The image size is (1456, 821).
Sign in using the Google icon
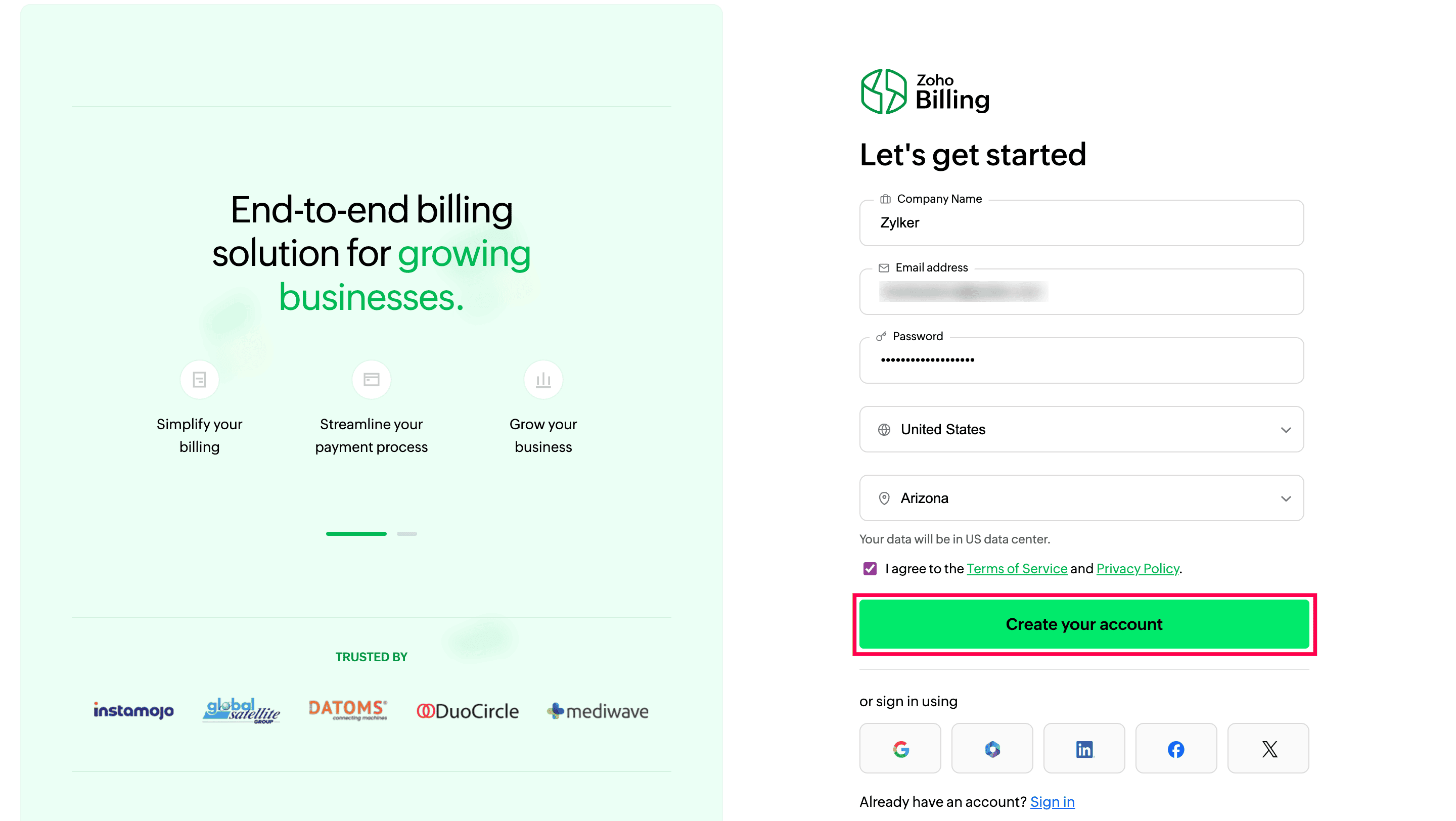[900, 749]
